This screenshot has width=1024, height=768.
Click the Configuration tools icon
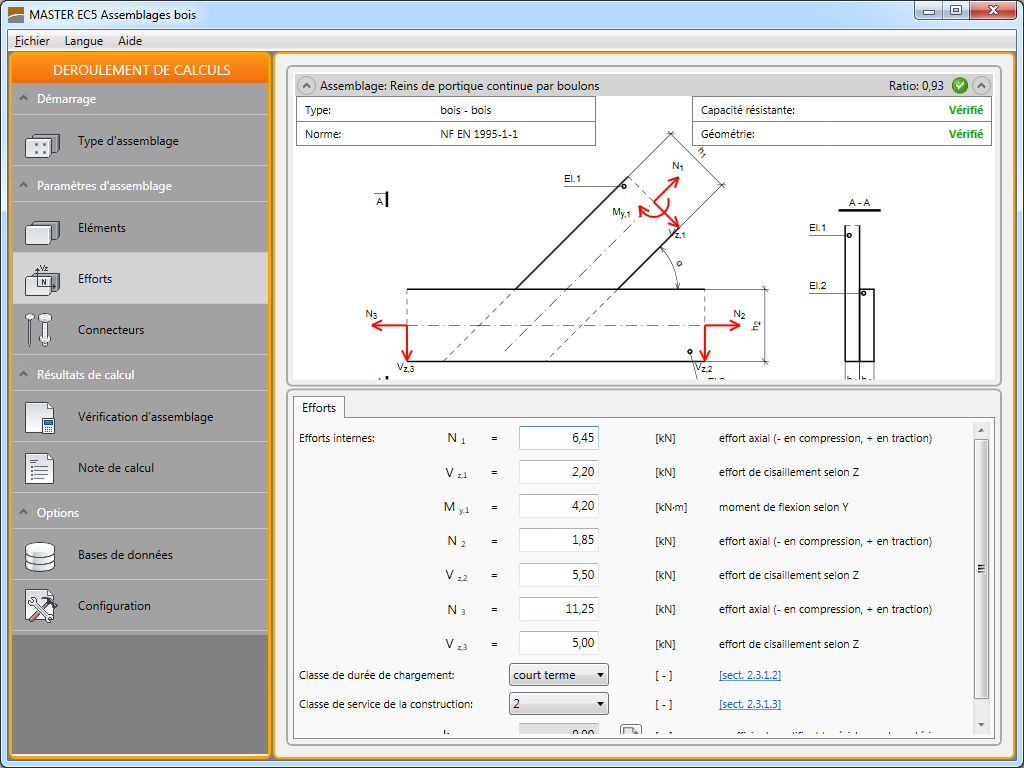pyautogui.click(x=41, y=607)
